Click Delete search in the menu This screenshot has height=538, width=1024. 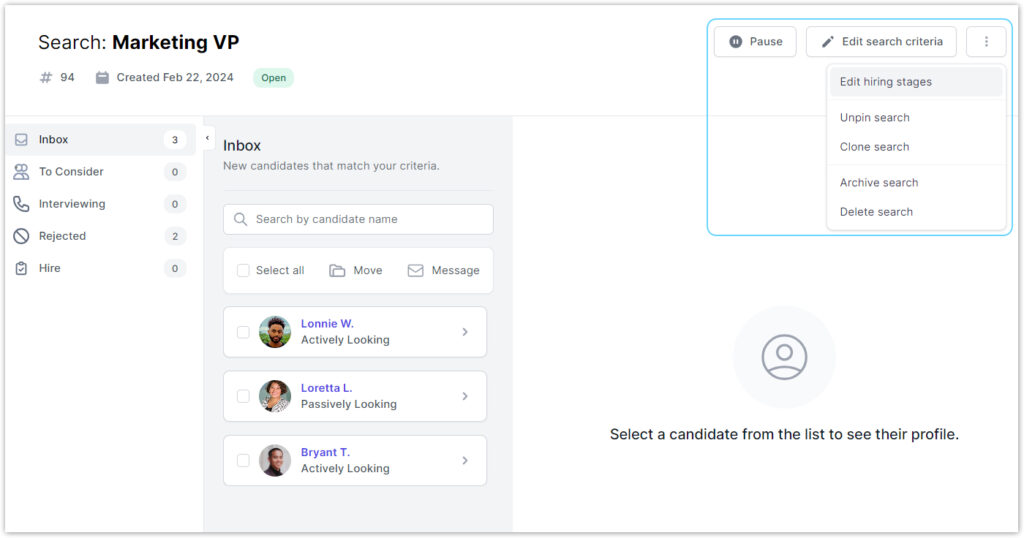pos(876,212)
